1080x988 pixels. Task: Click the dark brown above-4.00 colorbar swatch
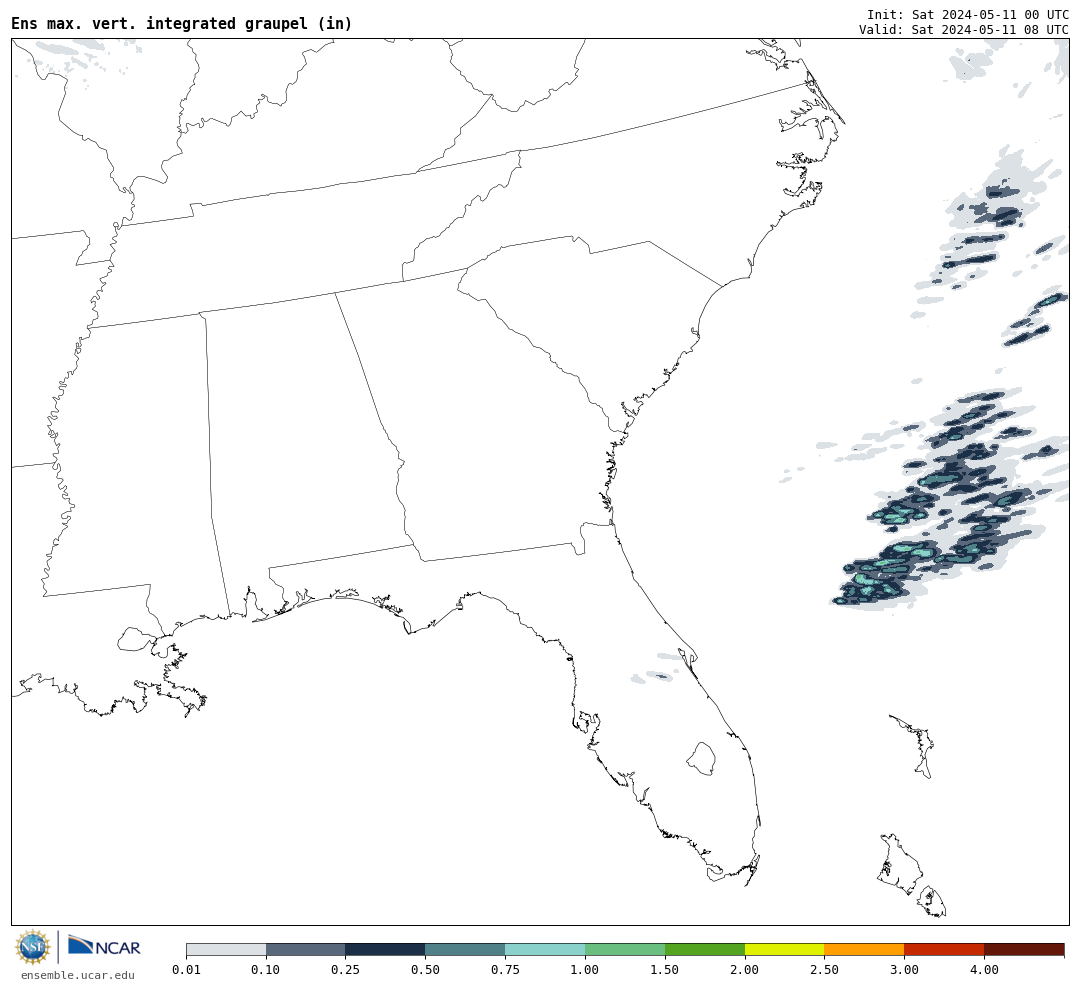pyautogui.click(x=1024, y=950)
